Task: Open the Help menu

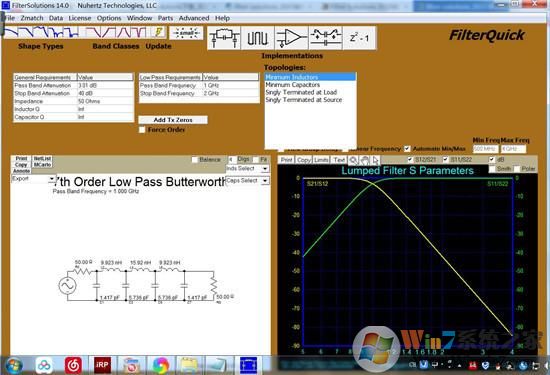Action: tap(222, 18)
